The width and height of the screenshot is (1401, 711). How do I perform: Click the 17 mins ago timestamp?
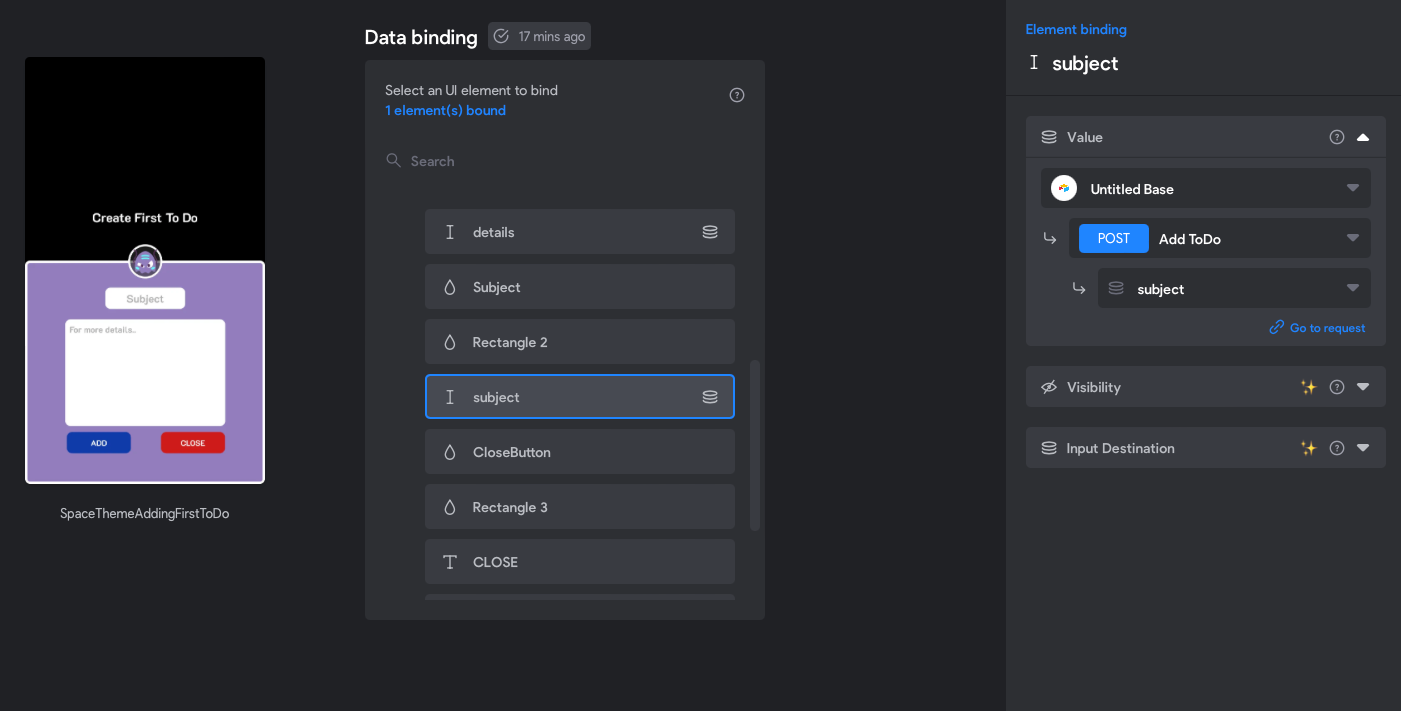(x=552, y=36)
